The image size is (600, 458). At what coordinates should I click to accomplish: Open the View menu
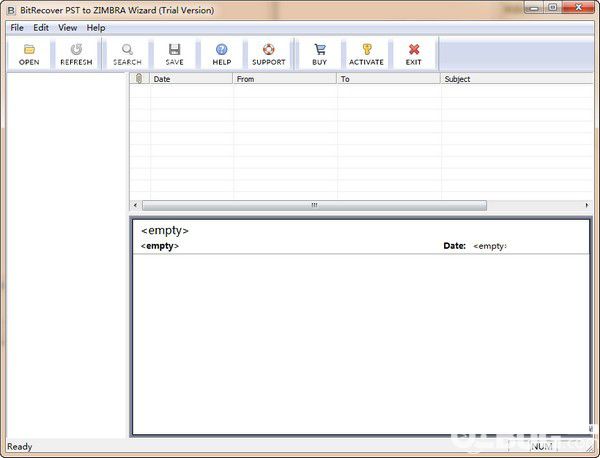[68, 28]
